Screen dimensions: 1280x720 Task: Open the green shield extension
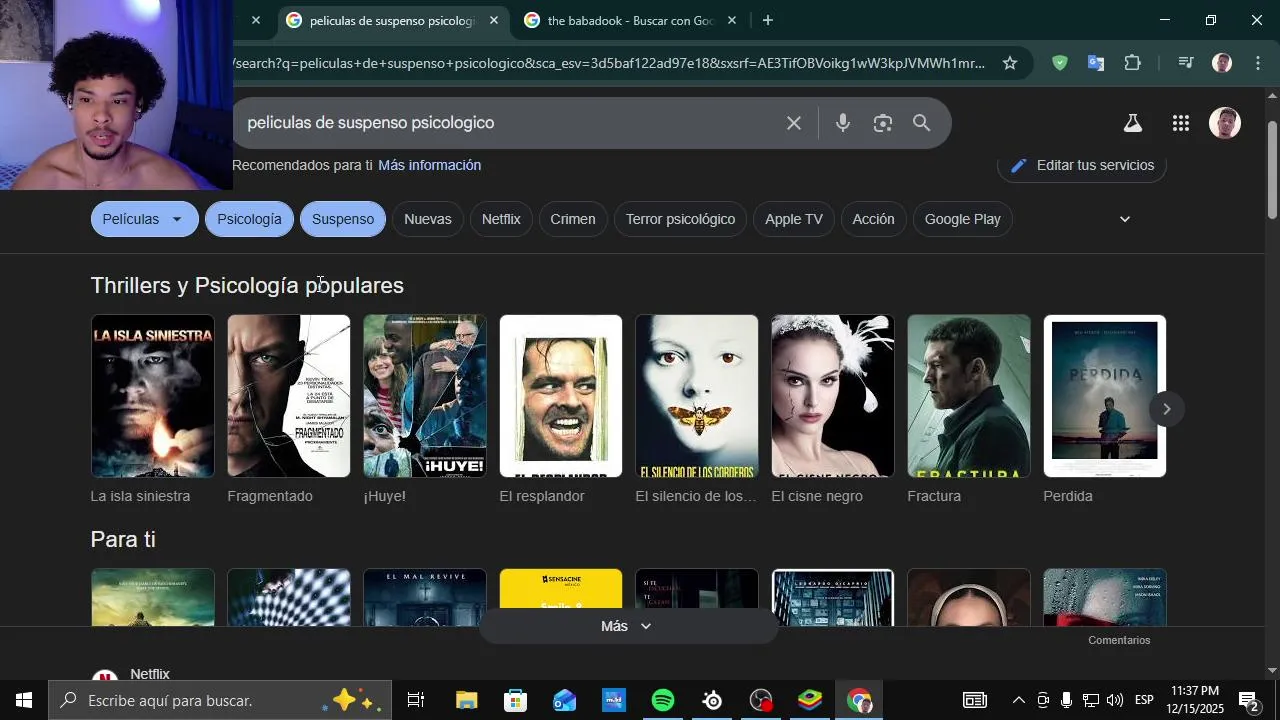pos(1059,63)
